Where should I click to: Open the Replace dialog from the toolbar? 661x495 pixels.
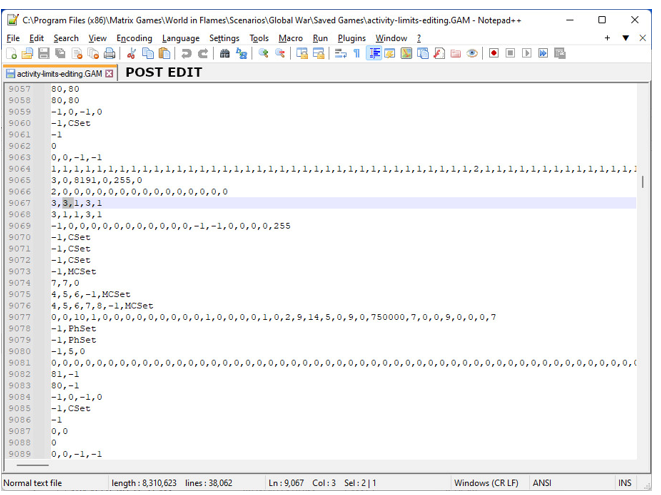[x=242, y=54]
